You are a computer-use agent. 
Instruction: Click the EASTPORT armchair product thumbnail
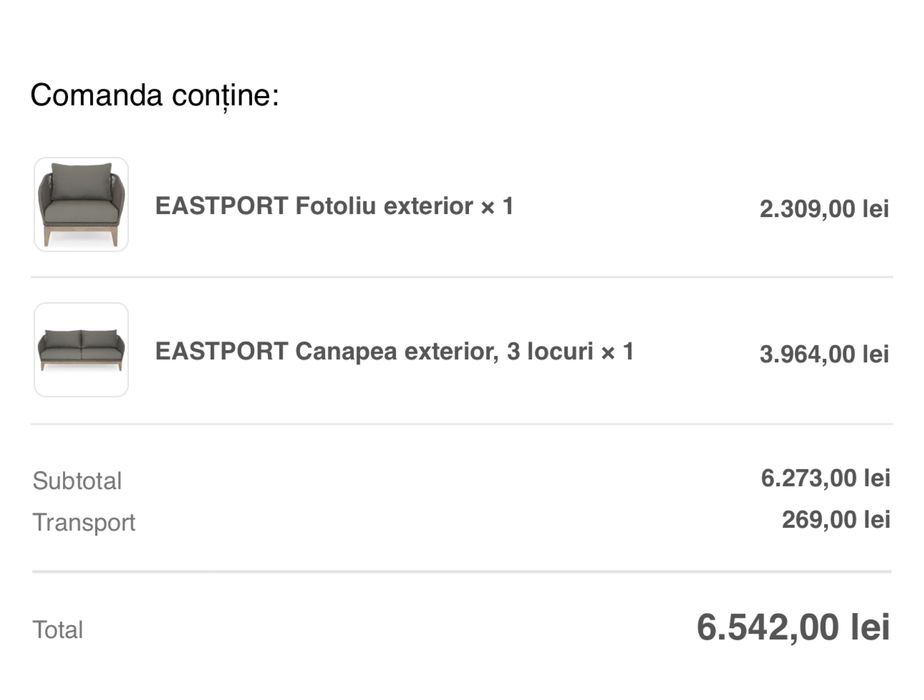(81, 205)
